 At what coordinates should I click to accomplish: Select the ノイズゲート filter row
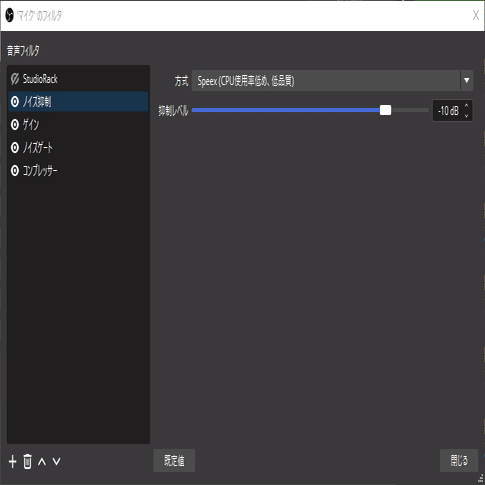point(78,148)
